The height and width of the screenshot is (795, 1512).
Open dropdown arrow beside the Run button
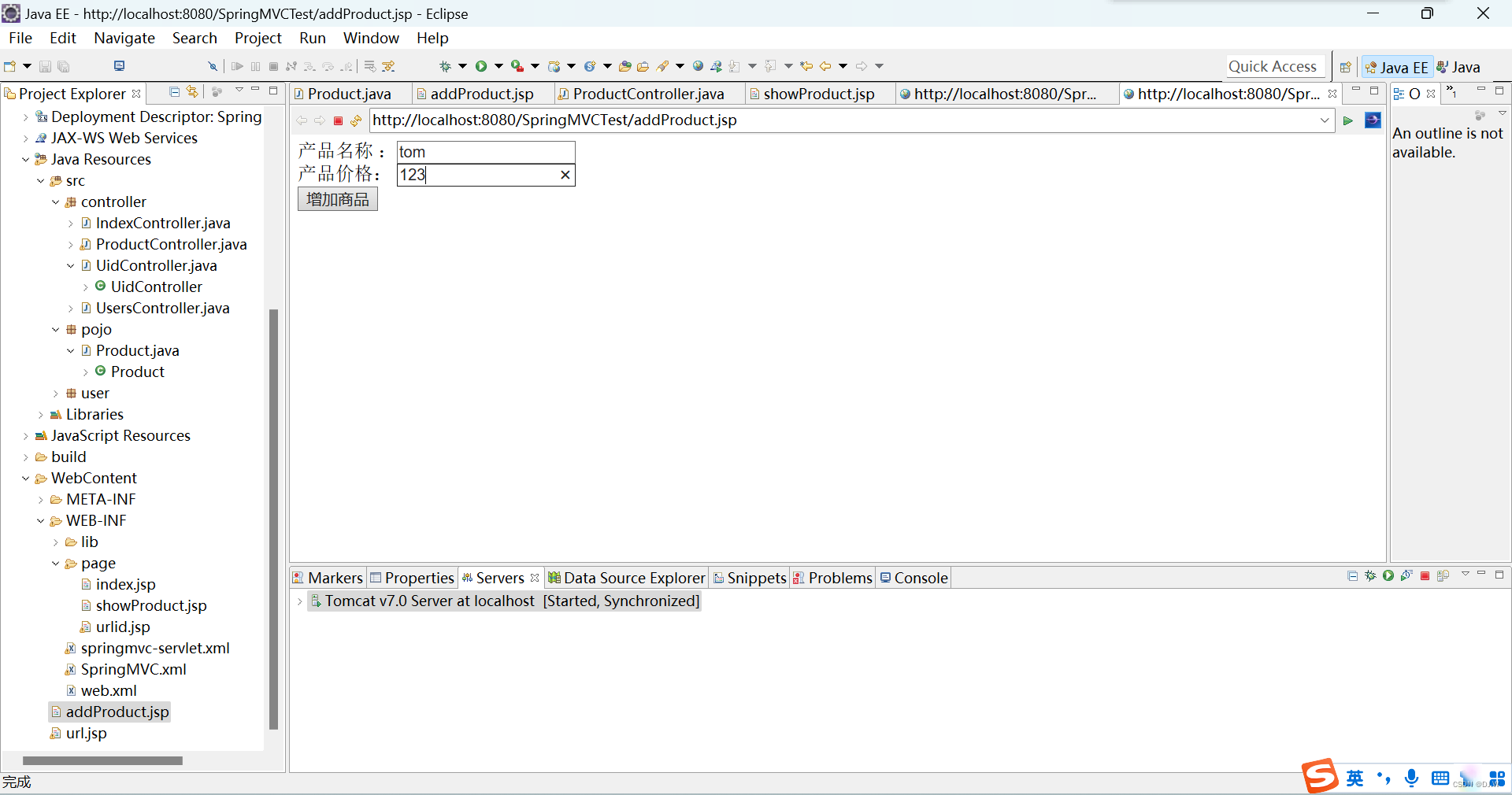(498, 66)
